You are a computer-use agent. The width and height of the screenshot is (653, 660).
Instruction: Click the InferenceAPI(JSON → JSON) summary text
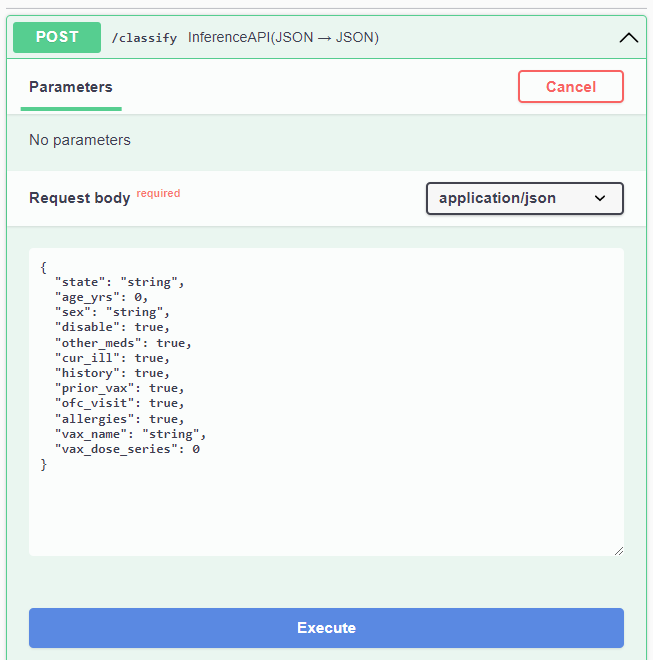coord(283,37)
